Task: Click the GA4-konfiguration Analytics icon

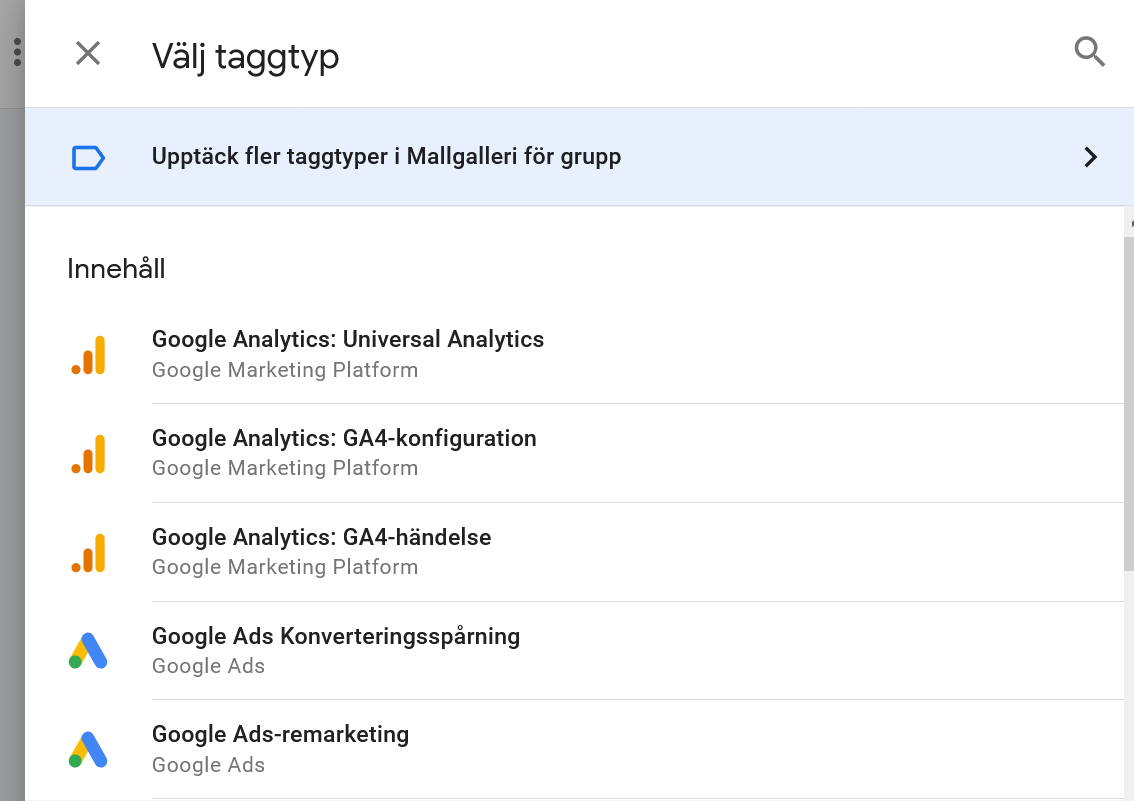Action: (89, 453)
